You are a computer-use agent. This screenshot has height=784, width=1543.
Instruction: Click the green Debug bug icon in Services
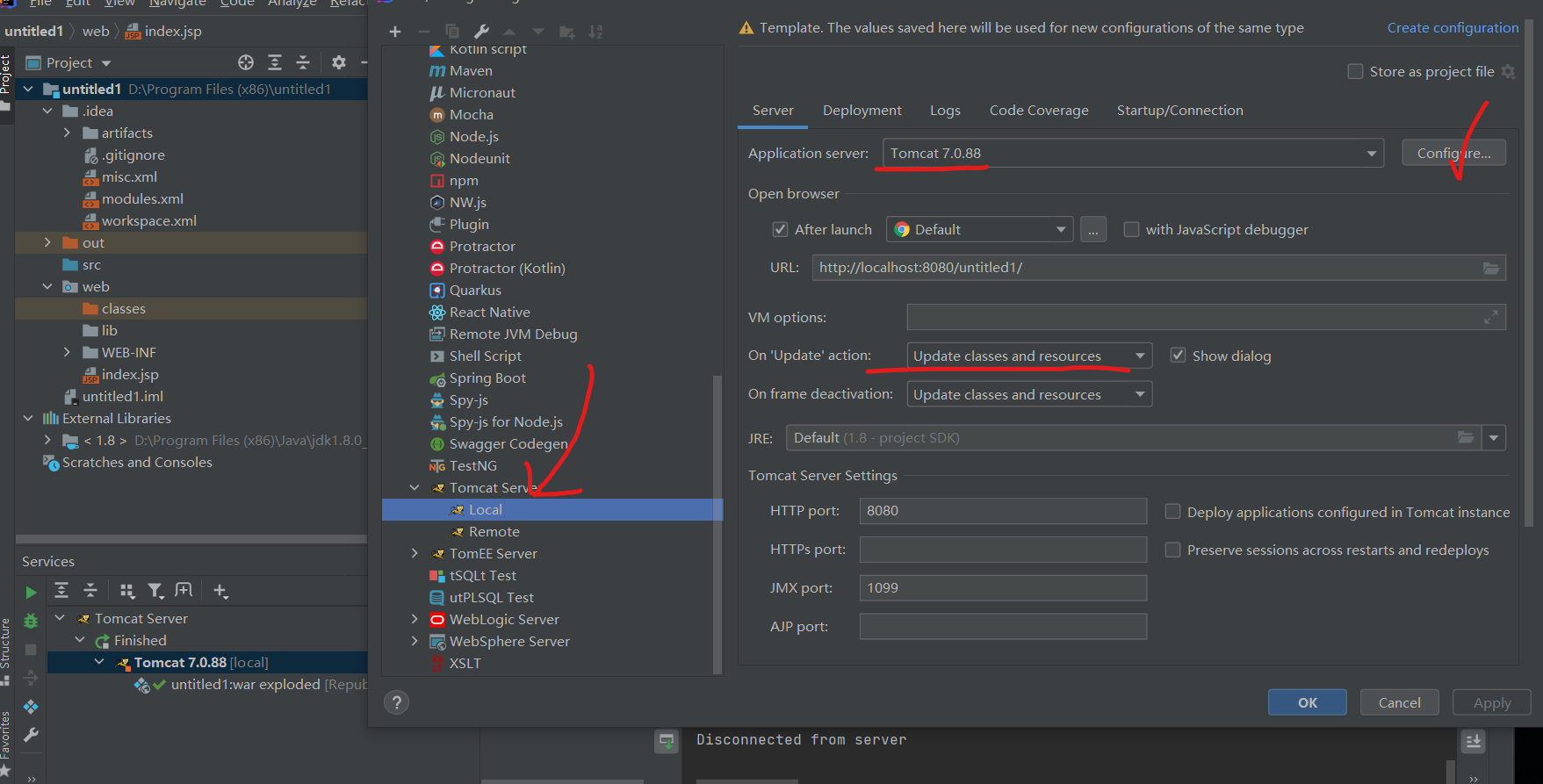[x=31, y=621]
